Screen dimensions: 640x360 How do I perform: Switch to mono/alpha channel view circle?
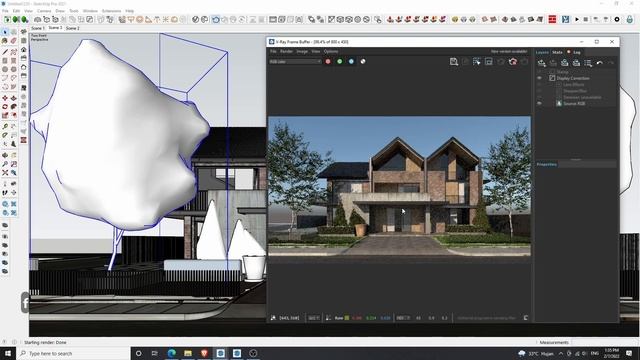coord(363,62)
